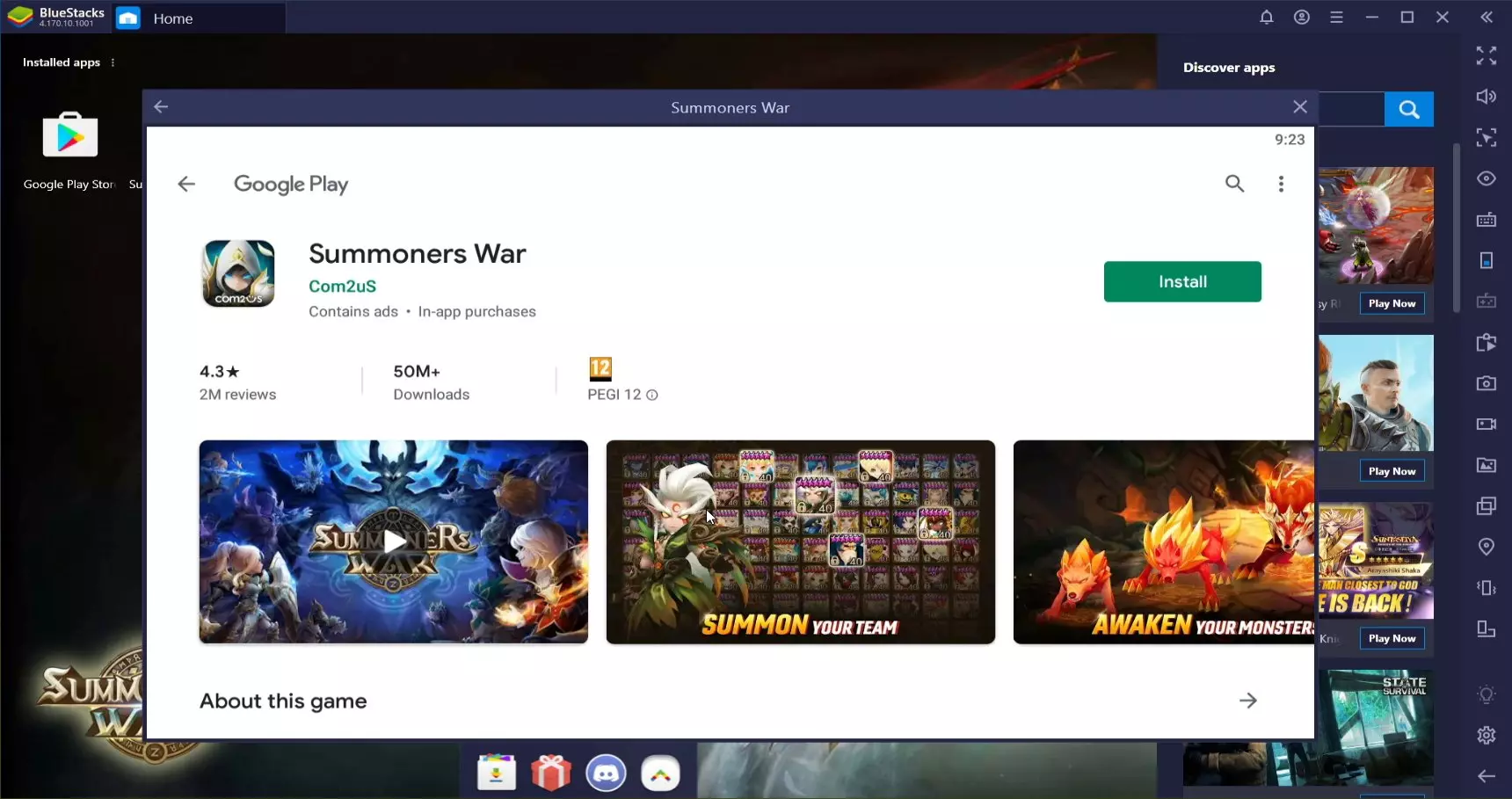
Task: Click the green Install button
Action: 1181,281
